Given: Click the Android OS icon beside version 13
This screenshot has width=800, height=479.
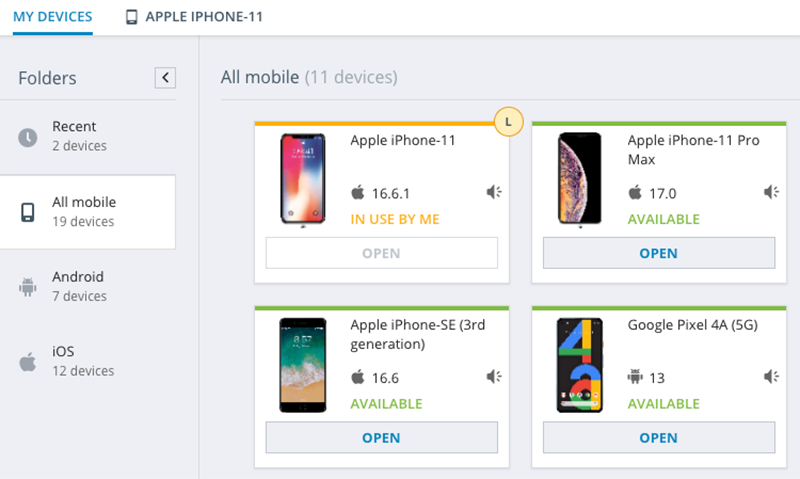Looking at the screenshot, I should tap(635, 377).
